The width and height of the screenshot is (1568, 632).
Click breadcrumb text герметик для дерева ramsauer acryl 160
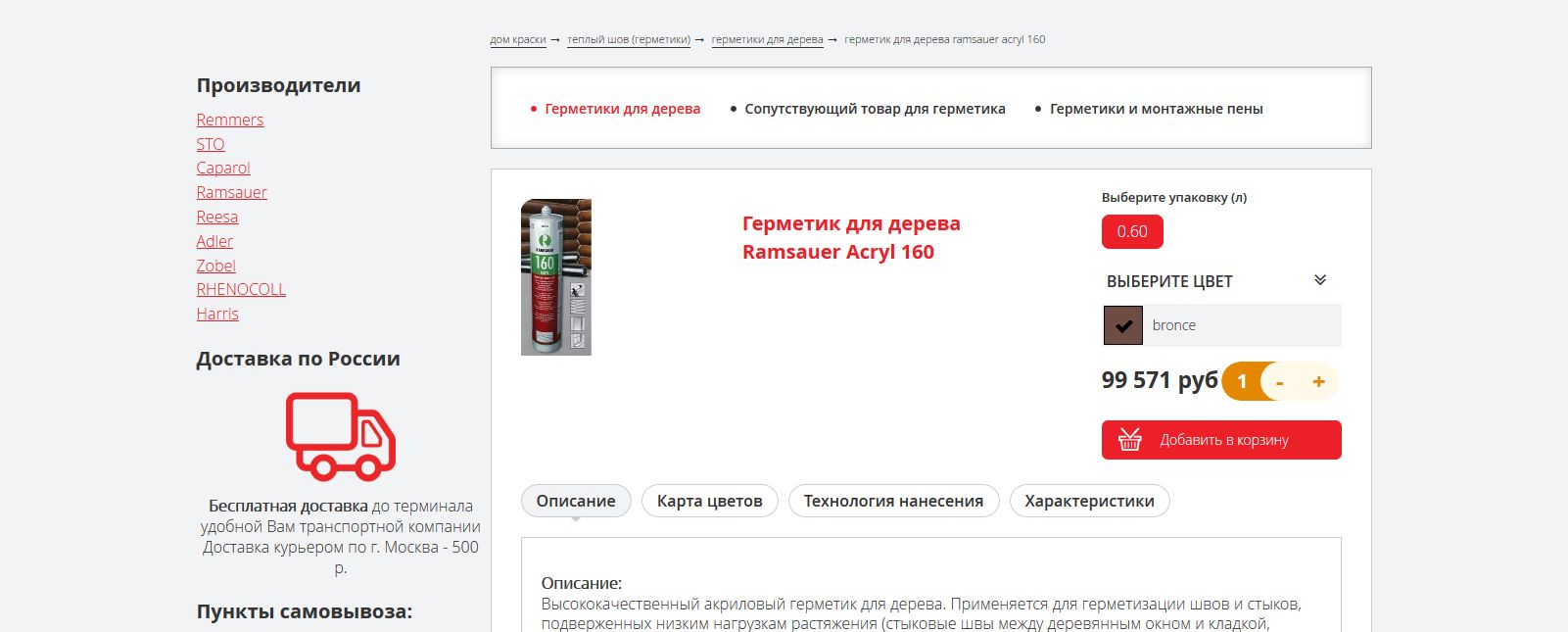tap(945, 40)
